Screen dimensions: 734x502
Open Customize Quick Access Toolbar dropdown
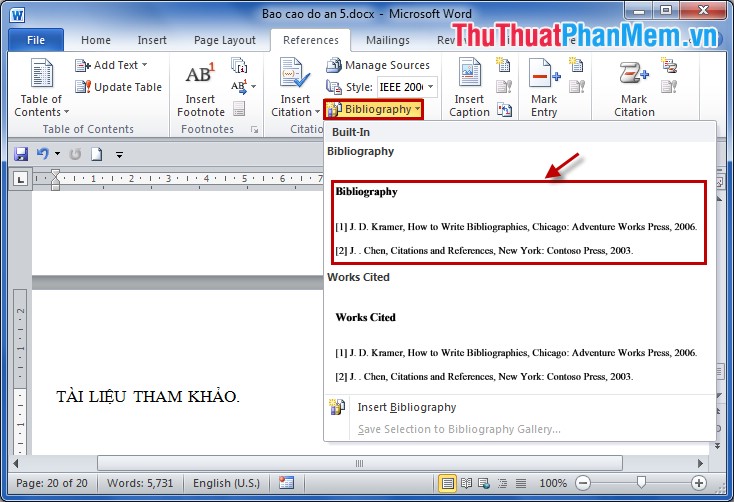119,154
